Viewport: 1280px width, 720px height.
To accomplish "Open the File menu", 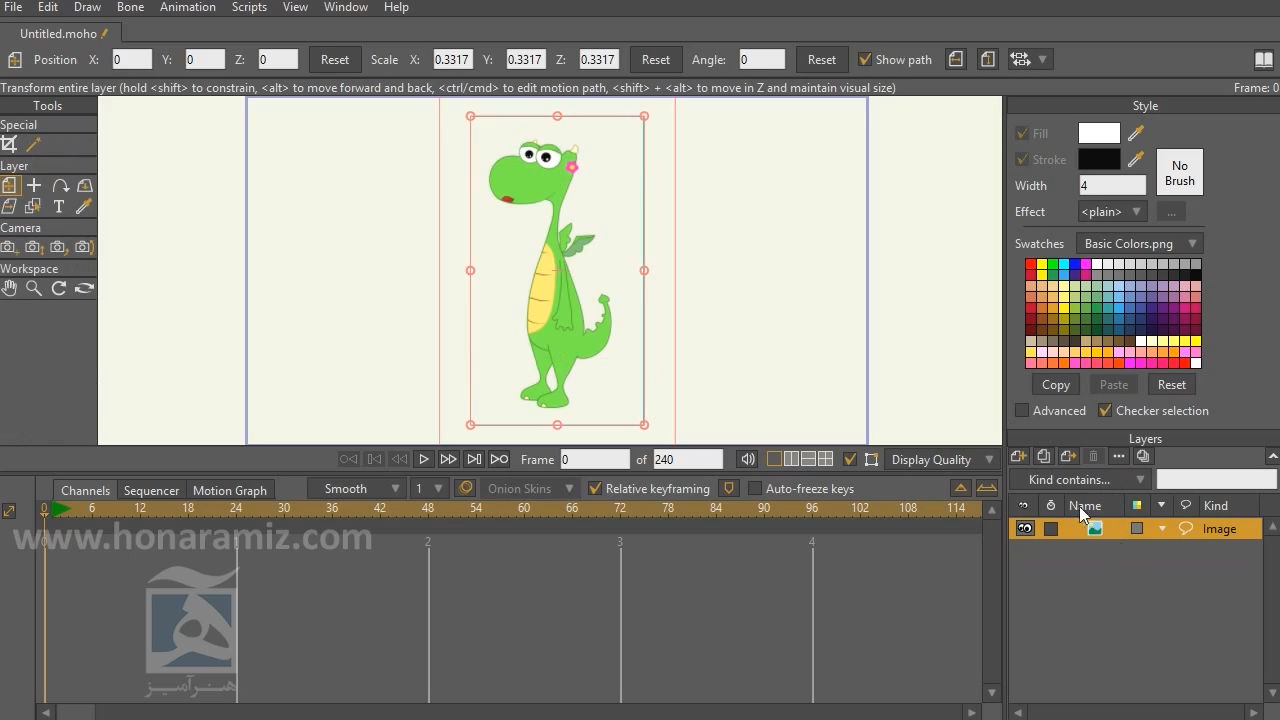I will pos(13,7).
